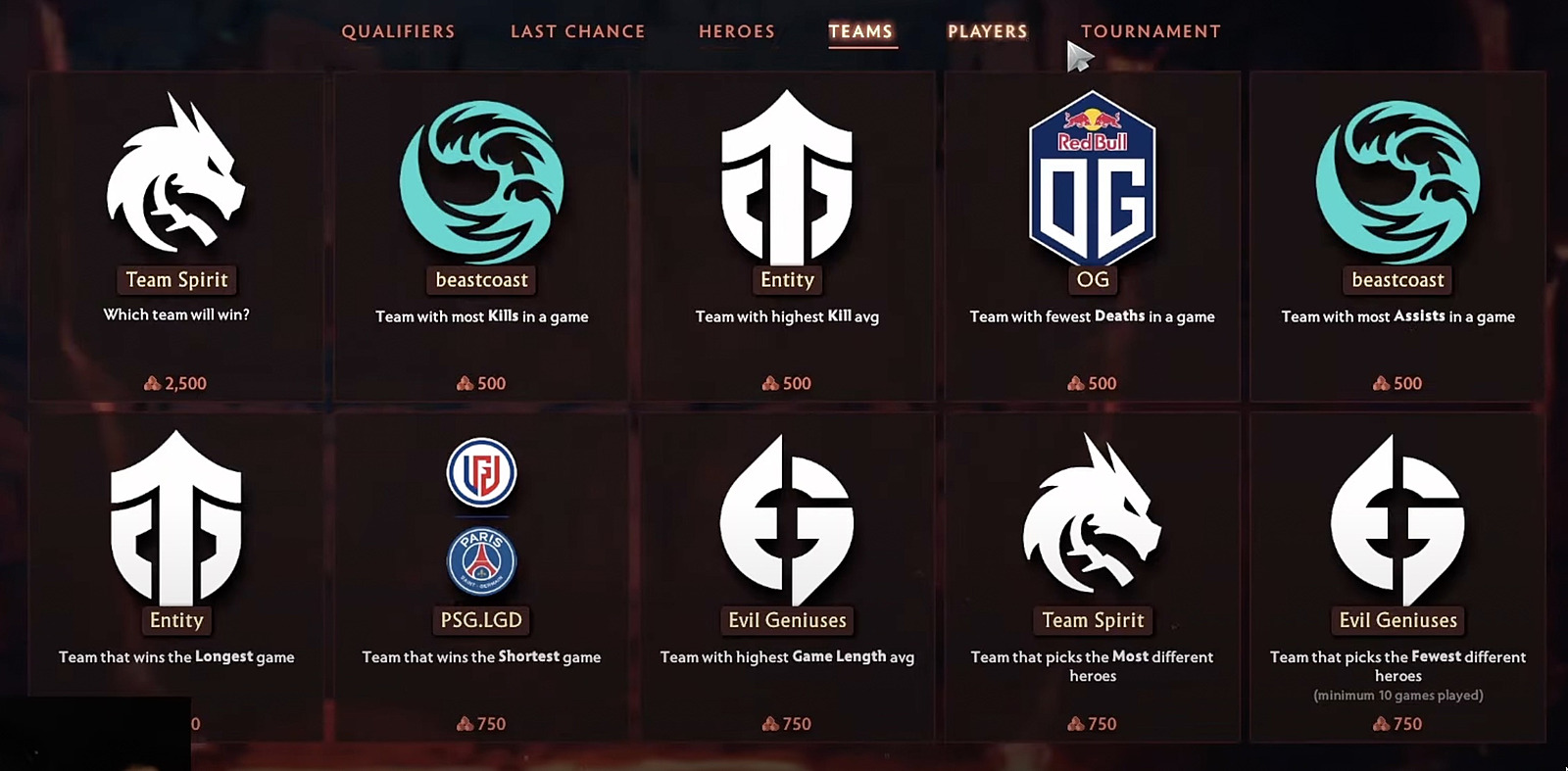Click the Entity logo for highest Kill avg
1568x771 pixels.
coord(787,178)
